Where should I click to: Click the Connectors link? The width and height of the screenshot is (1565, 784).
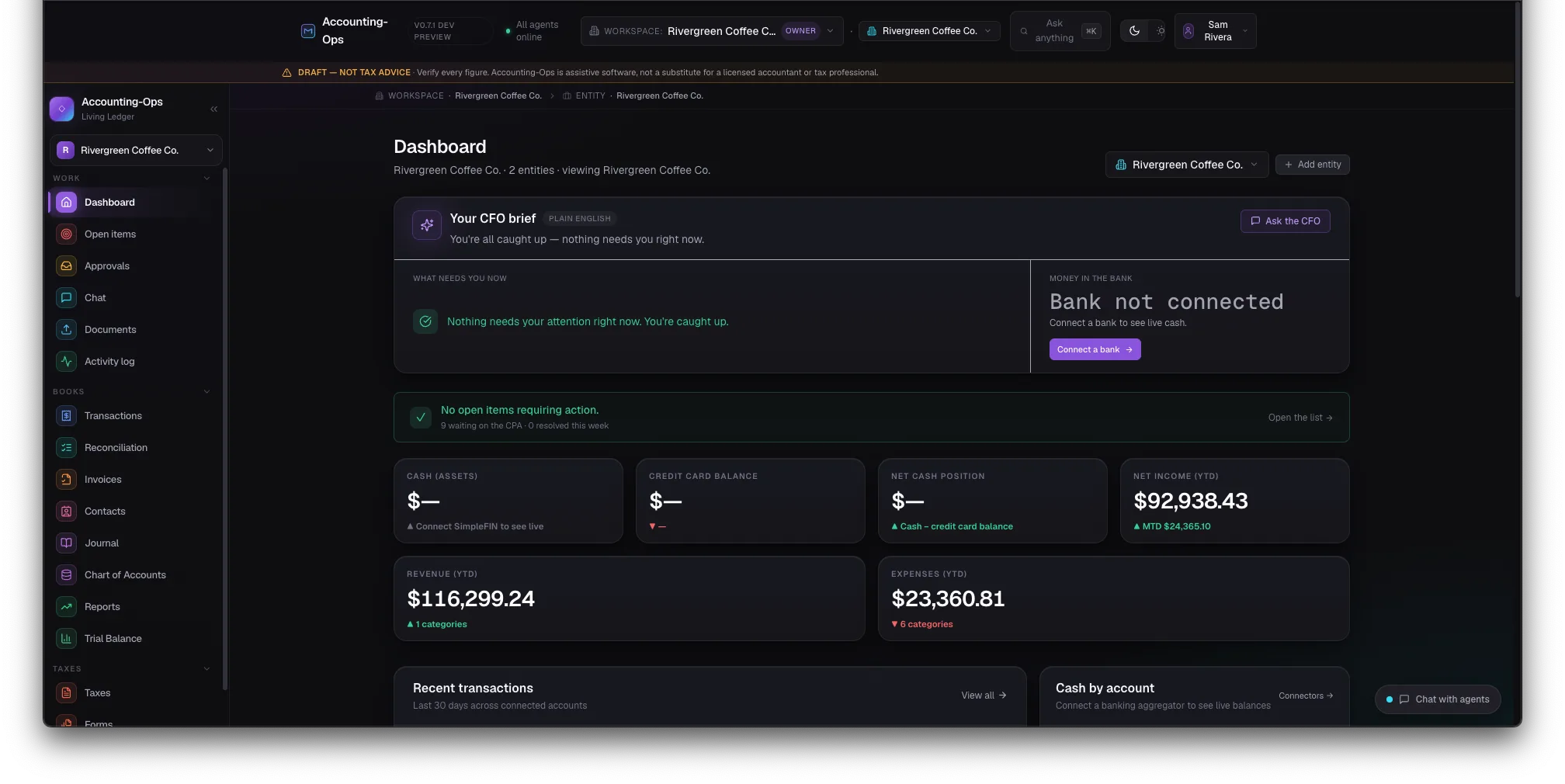coord(1306,696)
